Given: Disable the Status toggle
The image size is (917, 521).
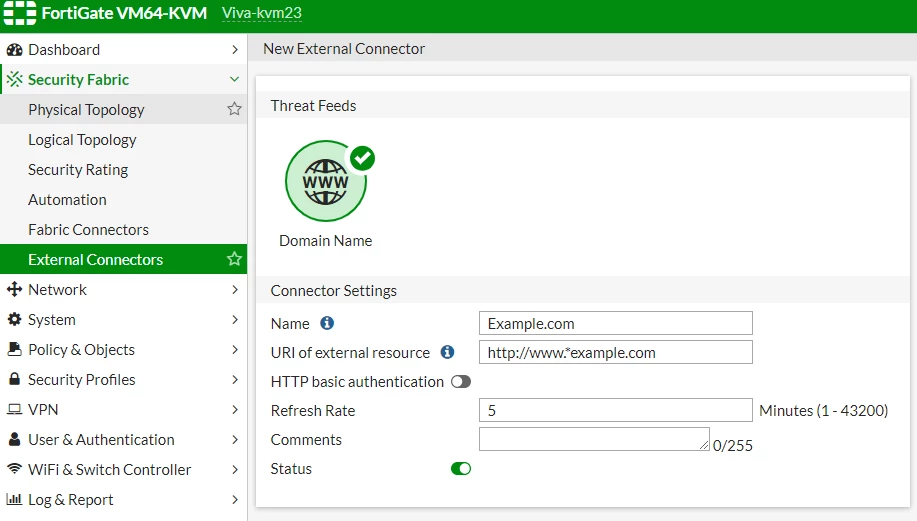Looking at the screenshot, I should coord(461,468).
